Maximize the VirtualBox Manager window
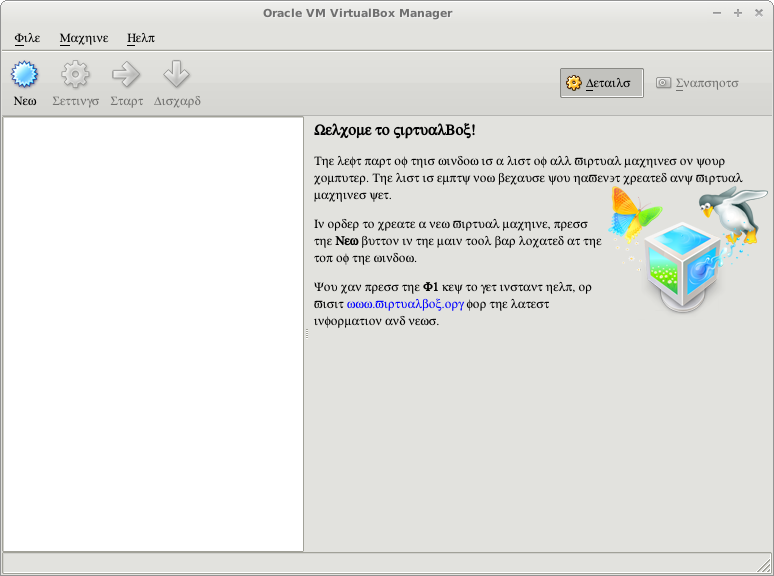This screenshot has height=576, width=774. coord(737,13)
